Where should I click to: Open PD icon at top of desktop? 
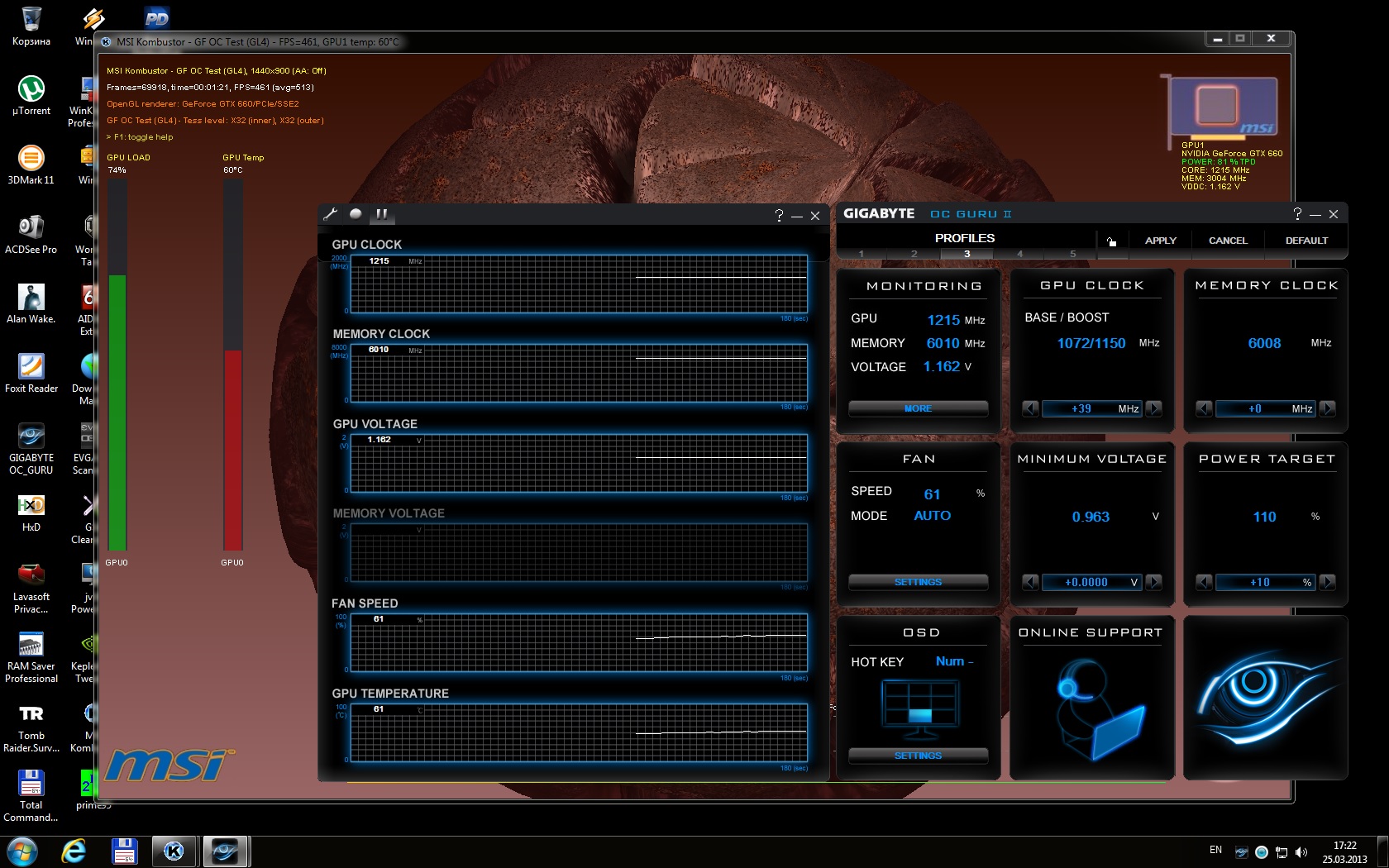(x=156, y=18)
